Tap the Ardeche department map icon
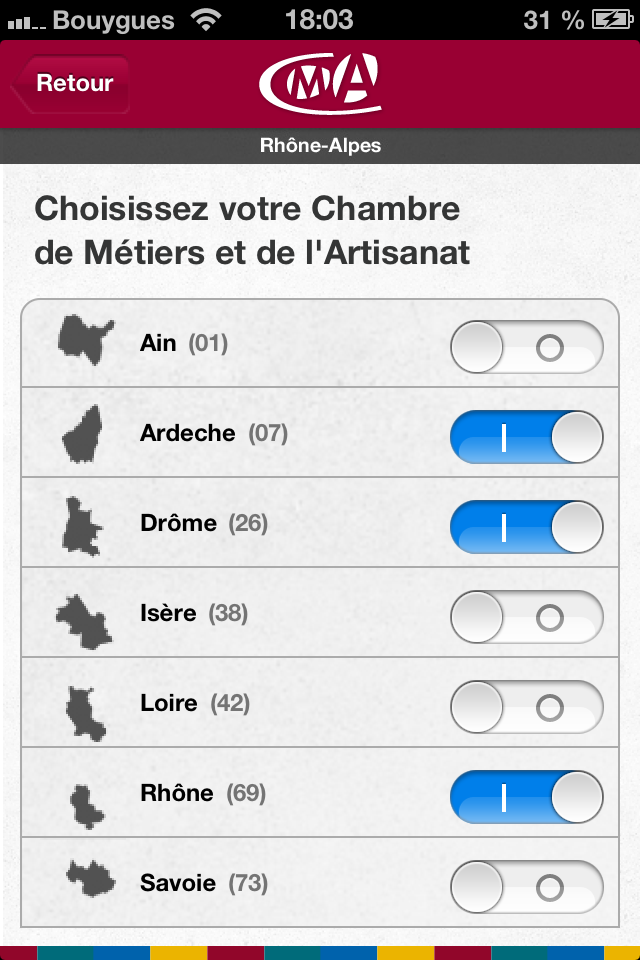Screen dimensions: 640x960 tap(85, 431)
